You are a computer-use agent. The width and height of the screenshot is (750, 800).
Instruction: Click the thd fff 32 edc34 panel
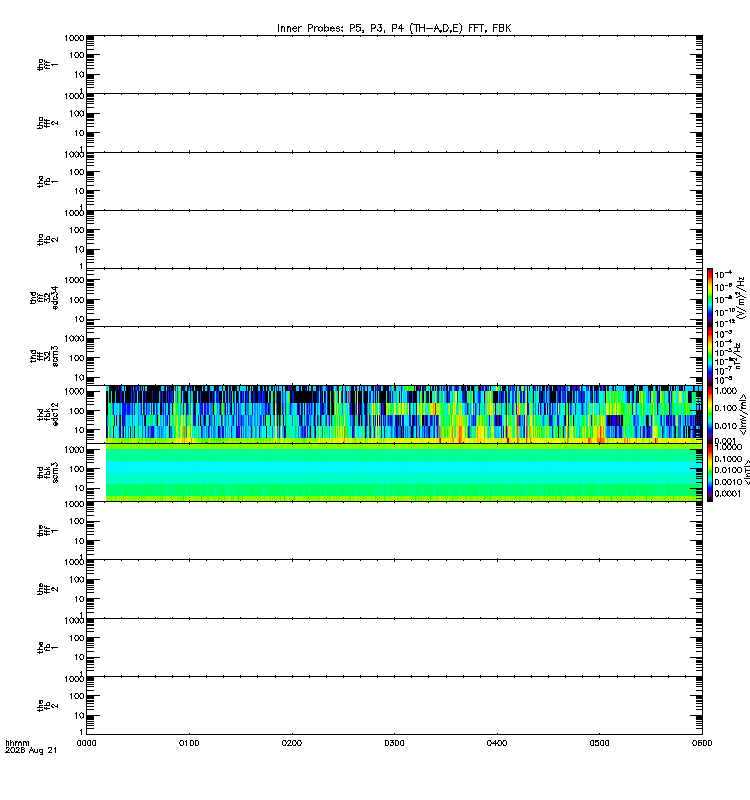[394, 297]
